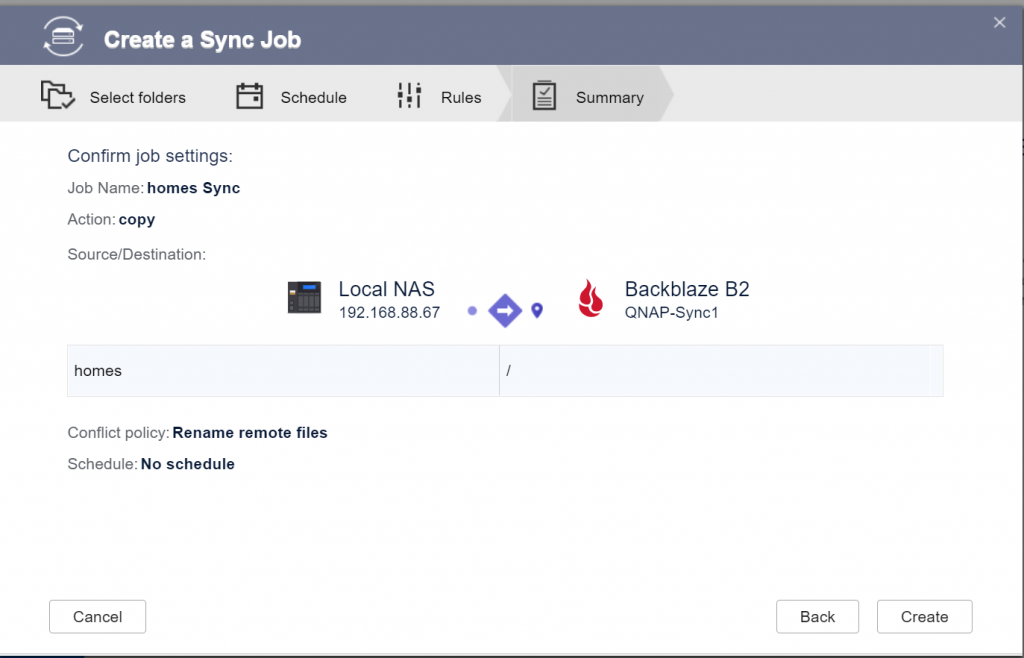The width and height of the screenshot is (1024, 658).
Task: Go Back to the previous step
Action: click(818, 617)
